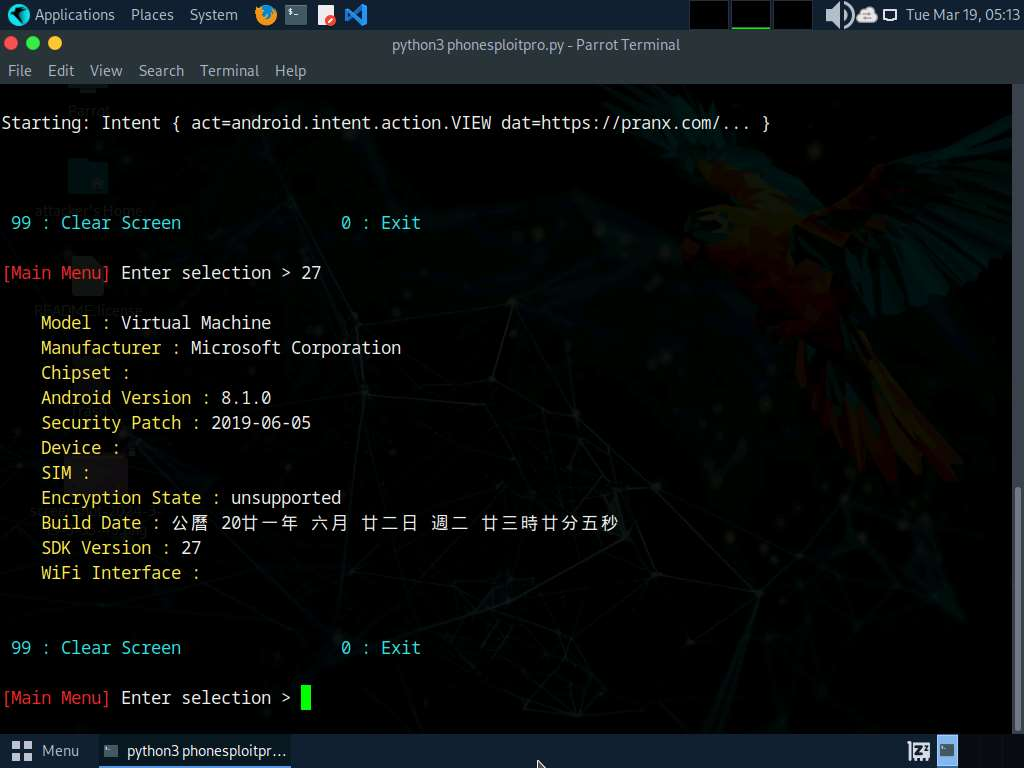Viewport: 1024px width, 768px height.
Task: Click the bottom panel Menu button
Action: click(46, 750)
